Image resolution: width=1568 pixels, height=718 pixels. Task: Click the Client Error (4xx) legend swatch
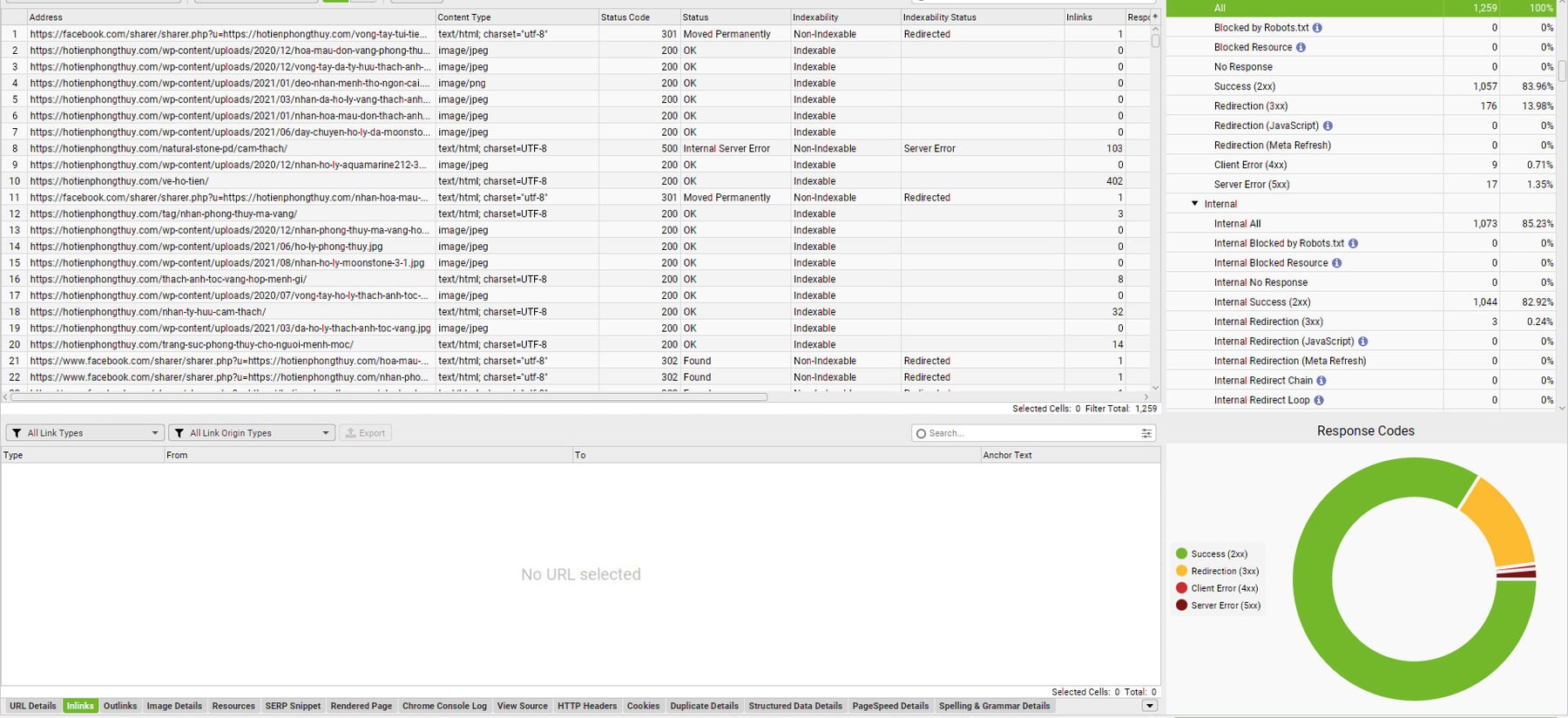click(1182, 588)
